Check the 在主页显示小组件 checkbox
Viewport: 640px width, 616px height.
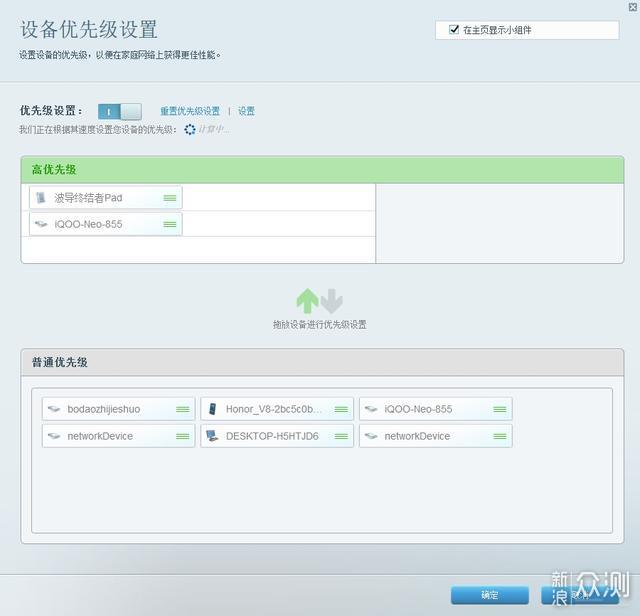(x=454, y=30)
